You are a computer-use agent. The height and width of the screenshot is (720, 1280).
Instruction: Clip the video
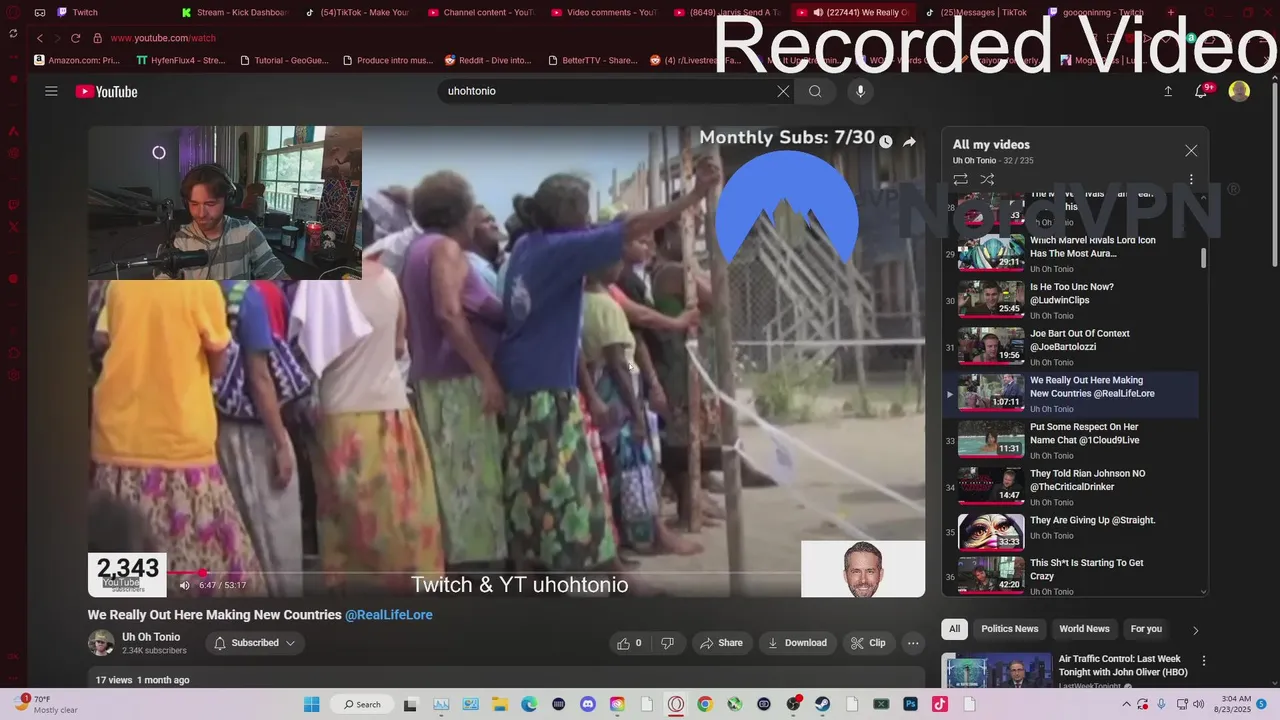click(868, 643)
